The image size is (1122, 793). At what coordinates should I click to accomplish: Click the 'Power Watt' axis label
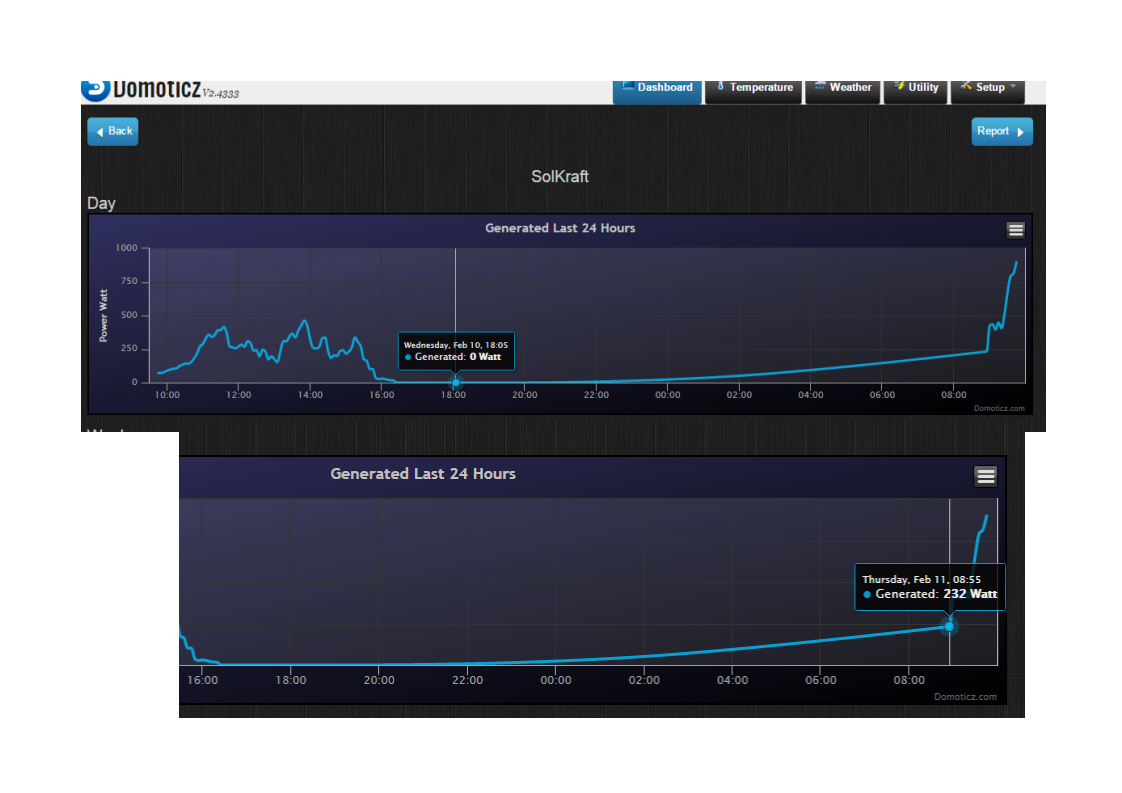coord(103,316)
